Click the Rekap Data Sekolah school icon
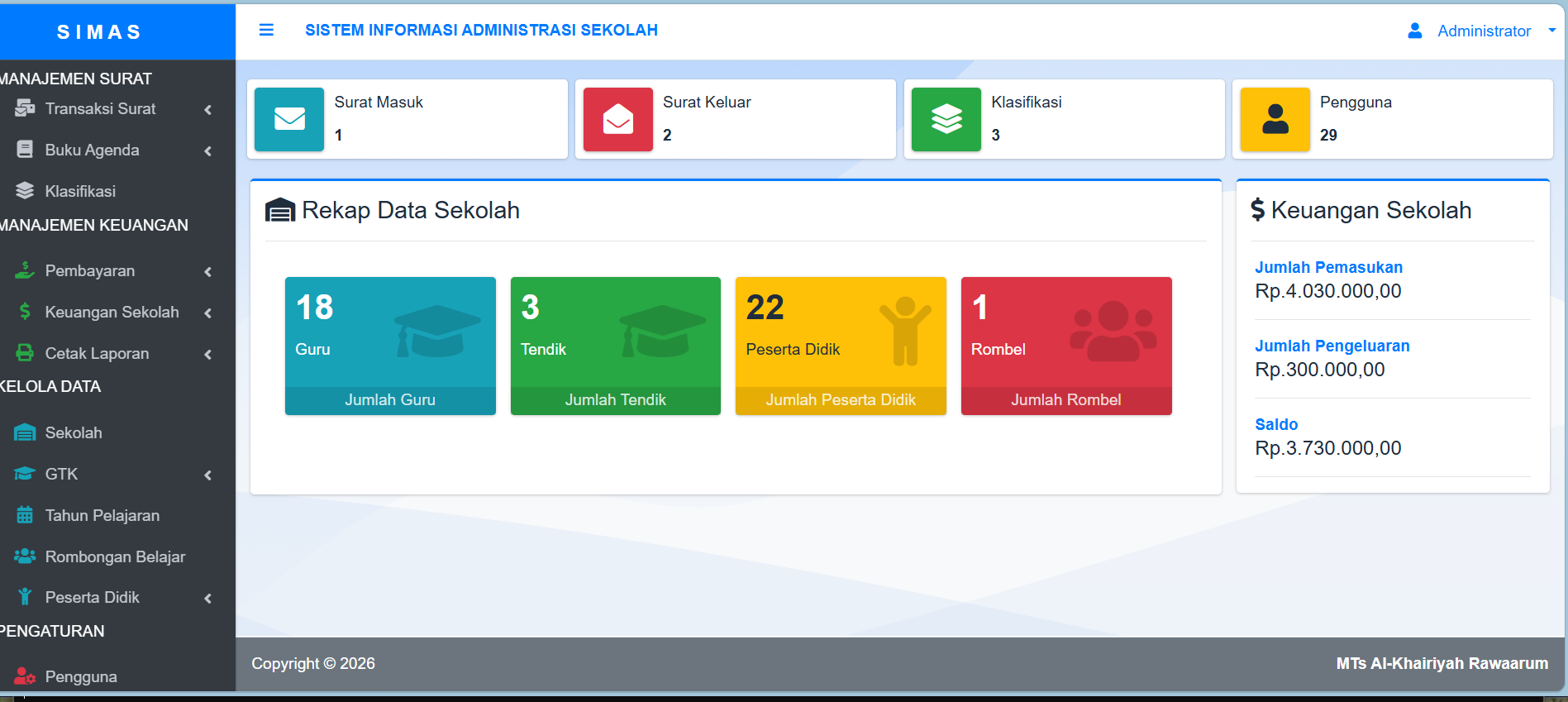Image resolution: width=1568 pixels, height=702 pixels. tap(280, 210)
